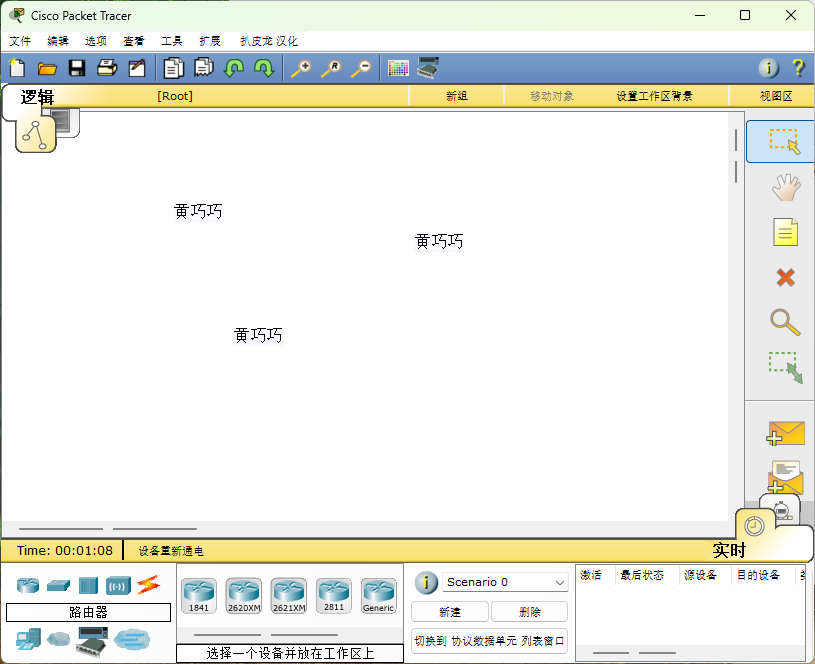Activate the Place Note tool

(x=785, y=232)
